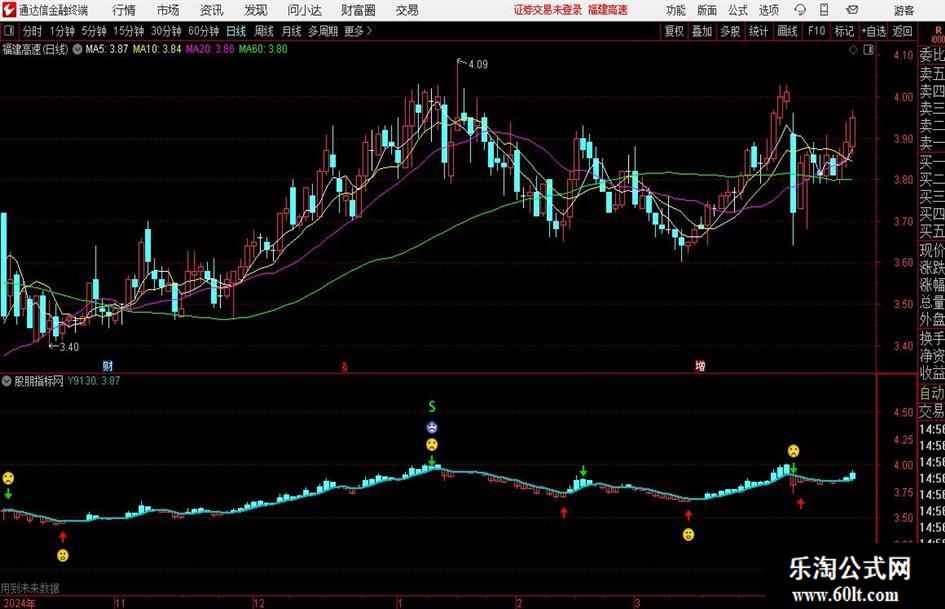
Task: Select the 多周期 multi-period tab
Action: 322,31
